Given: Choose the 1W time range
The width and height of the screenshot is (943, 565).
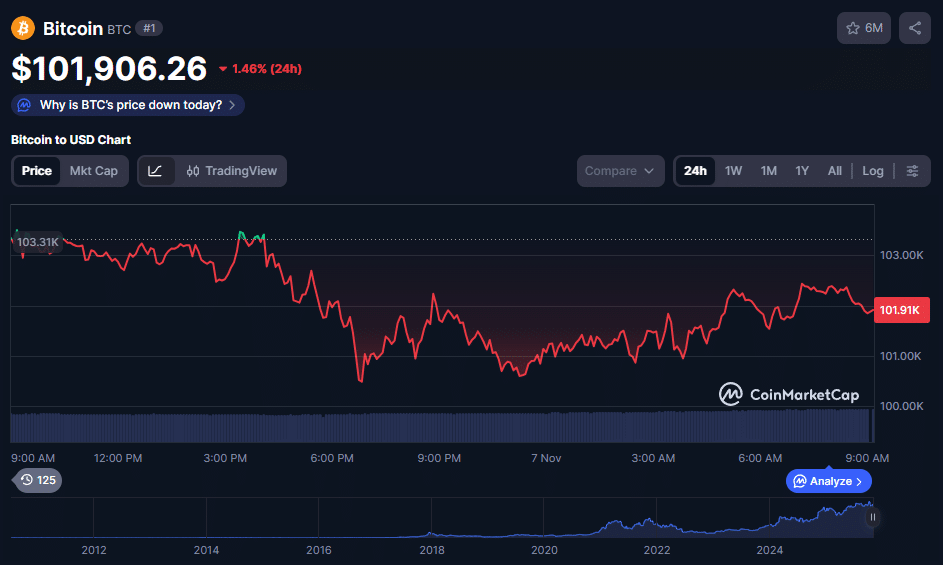Looking at the screenshot, I should click(733, 171).
